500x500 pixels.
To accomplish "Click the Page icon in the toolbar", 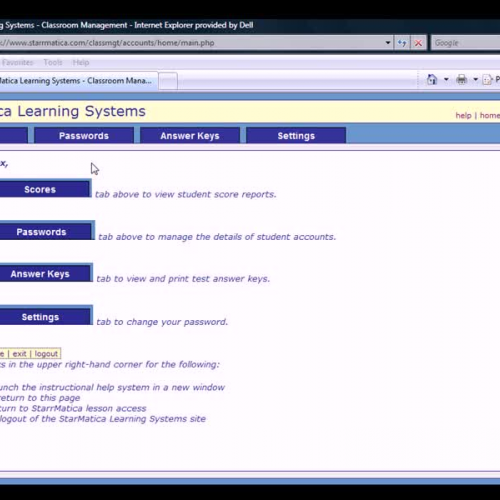I will pos(487,80).
